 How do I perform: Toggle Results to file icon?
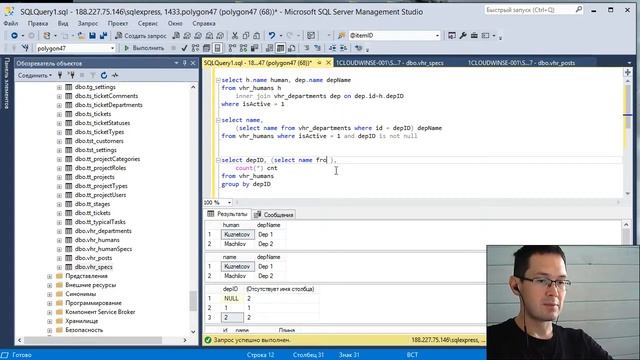click(292, 48)
